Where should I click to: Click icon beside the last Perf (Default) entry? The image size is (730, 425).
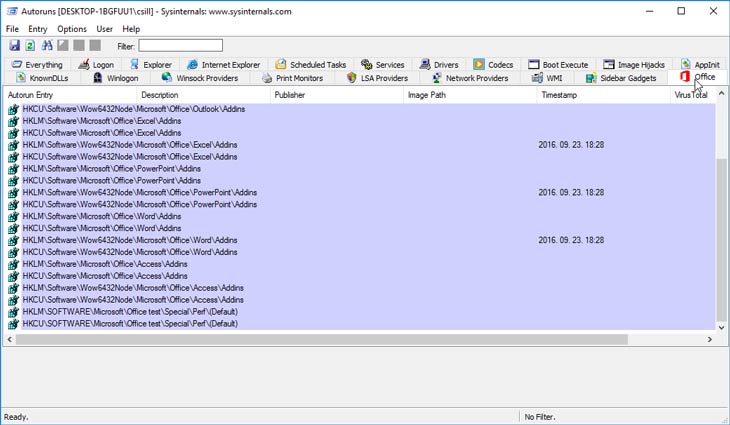(x=13, y=324)
